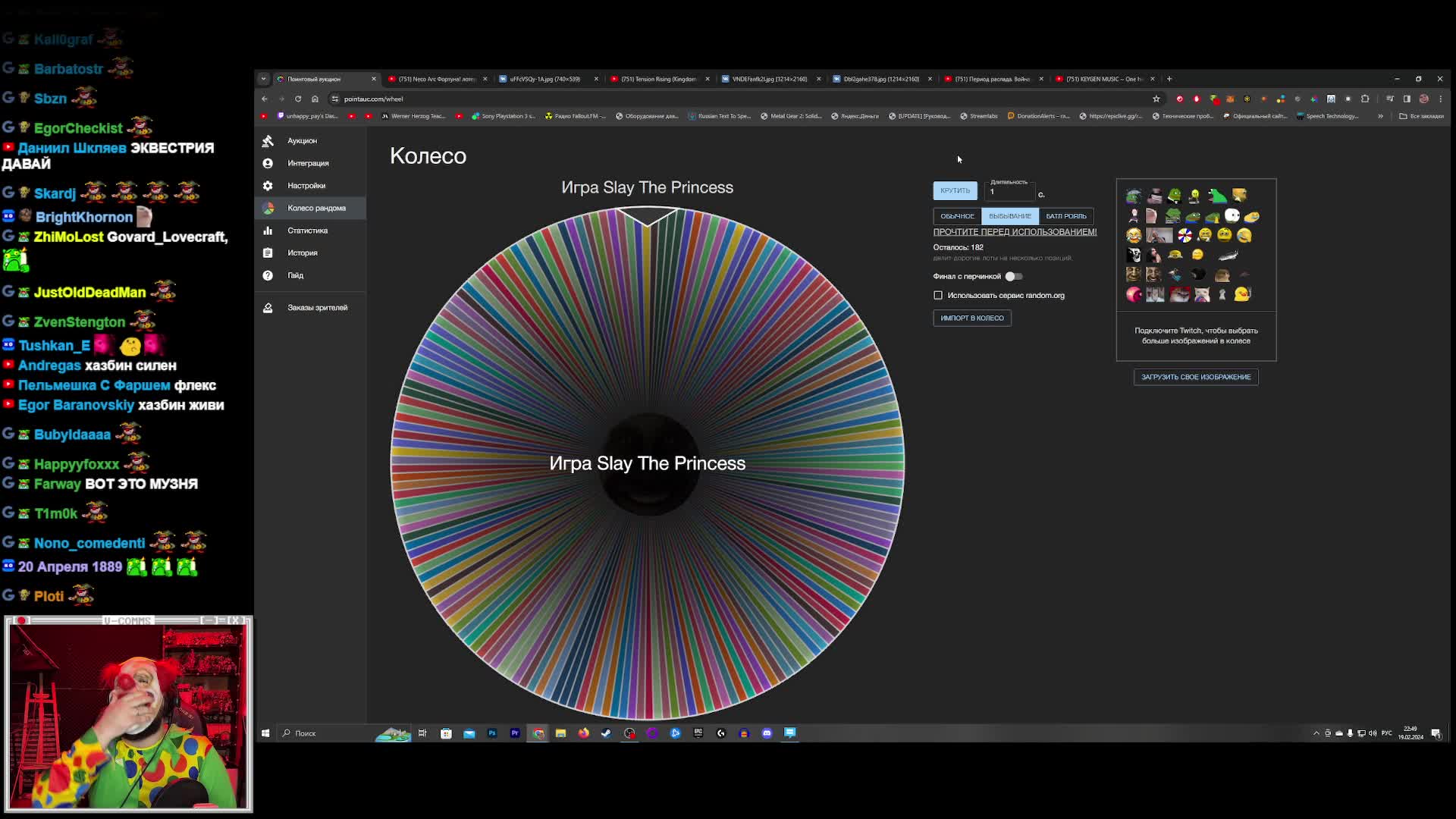Image resolution: width=1456 pixels, height=819 pixels.
Task: Pick the pink glowing orb emote
Action: click(1134, 294)
